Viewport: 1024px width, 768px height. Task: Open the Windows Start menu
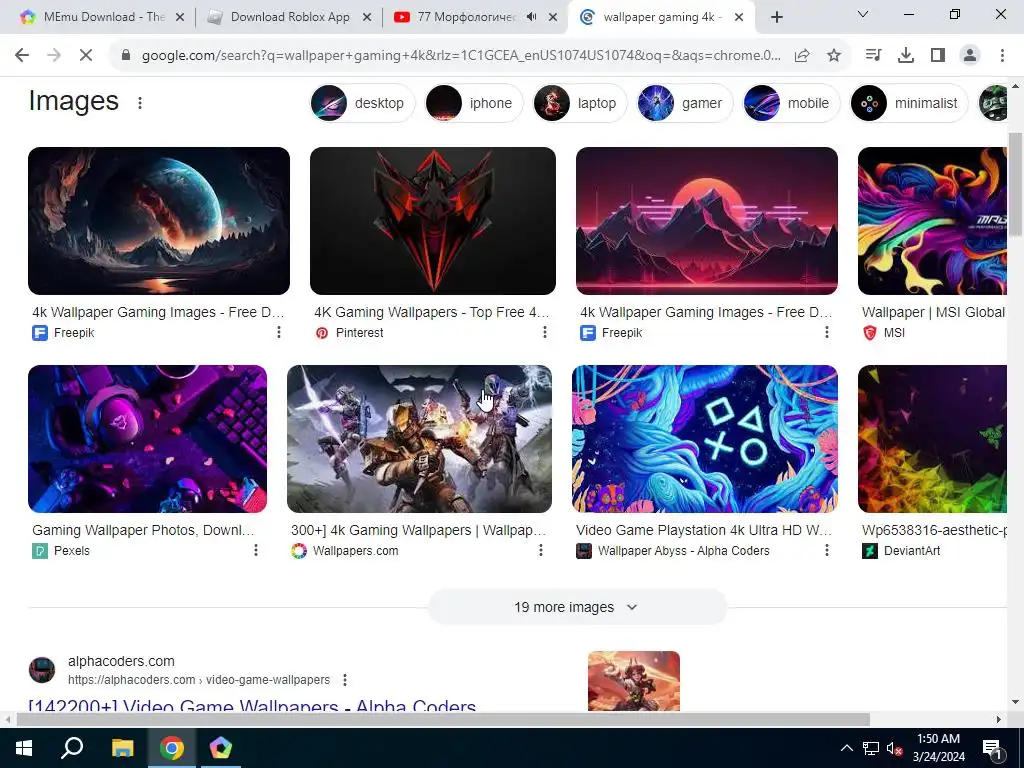pyautogui.click(x=23, y=748)
